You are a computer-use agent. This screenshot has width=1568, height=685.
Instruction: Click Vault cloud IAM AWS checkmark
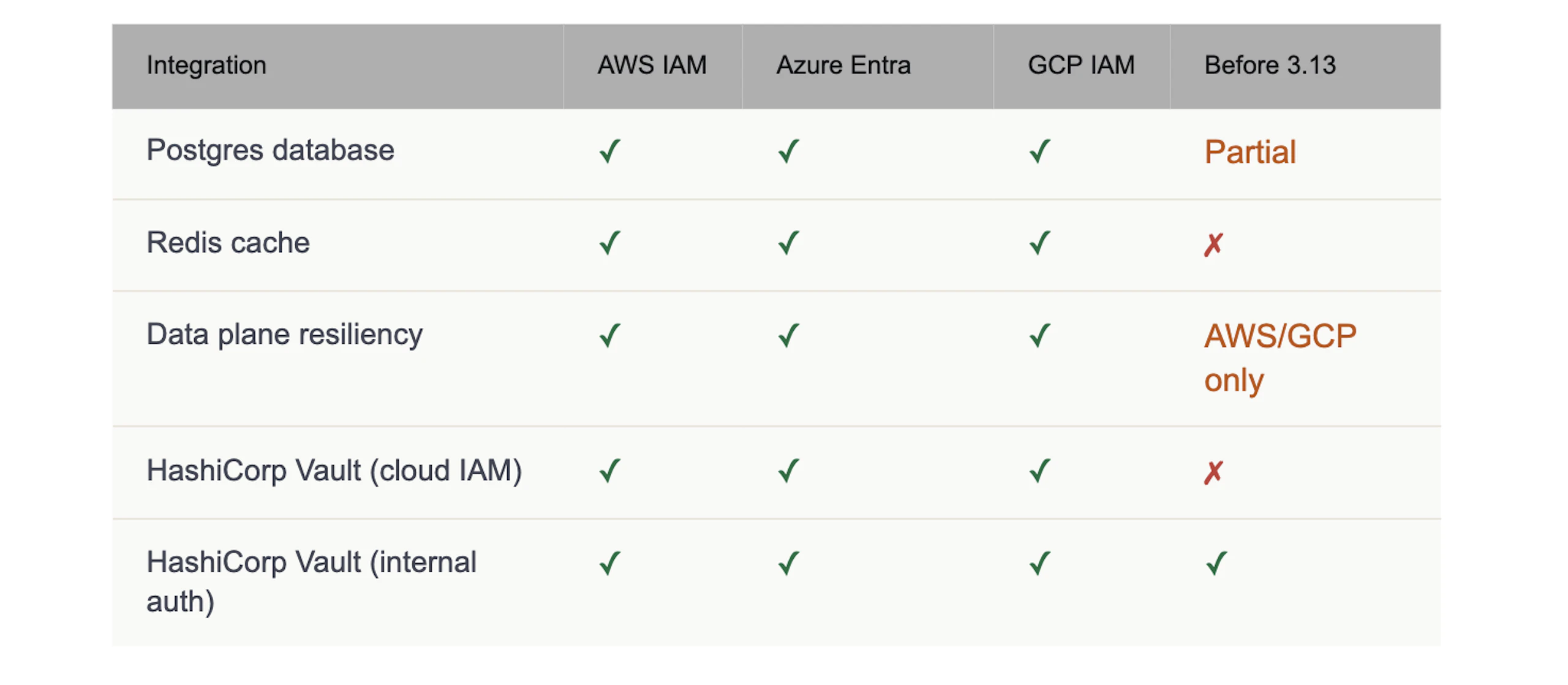click(x=610, y=471)
